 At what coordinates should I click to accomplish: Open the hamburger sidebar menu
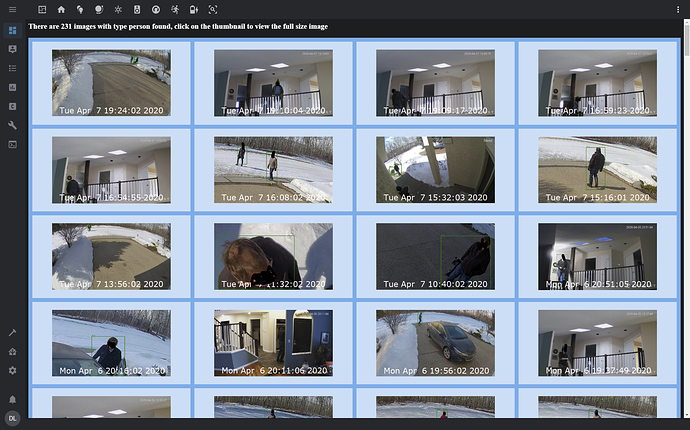coord(12,10)
